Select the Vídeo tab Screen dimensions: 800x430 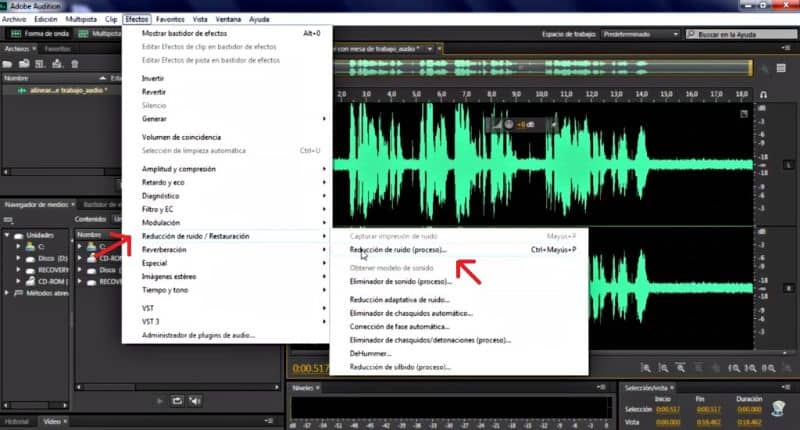click(52, 422)
